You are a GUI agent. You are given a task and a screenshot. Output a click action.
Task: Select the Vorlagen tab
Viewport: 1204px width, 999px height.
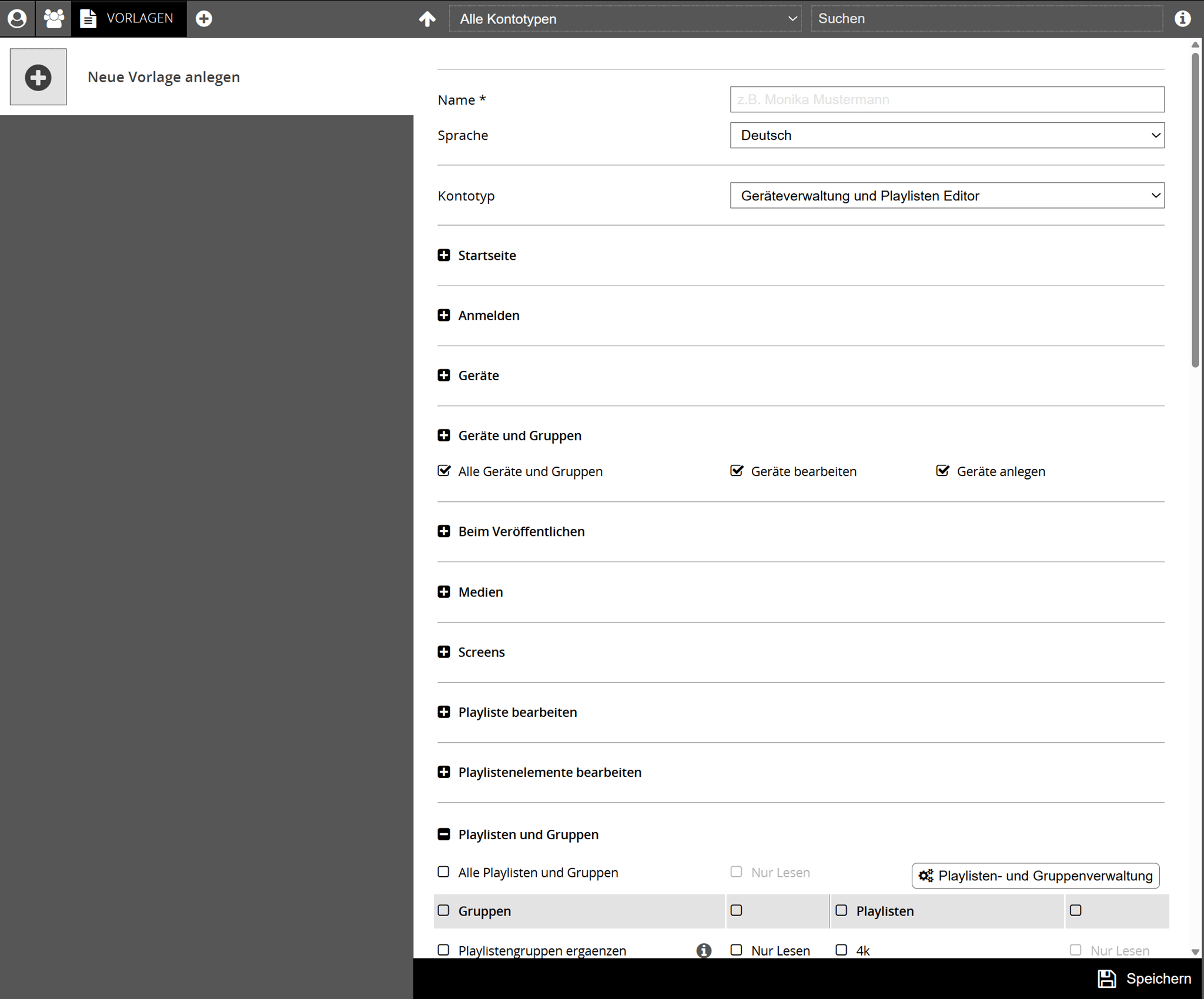[x=129, y=18]
